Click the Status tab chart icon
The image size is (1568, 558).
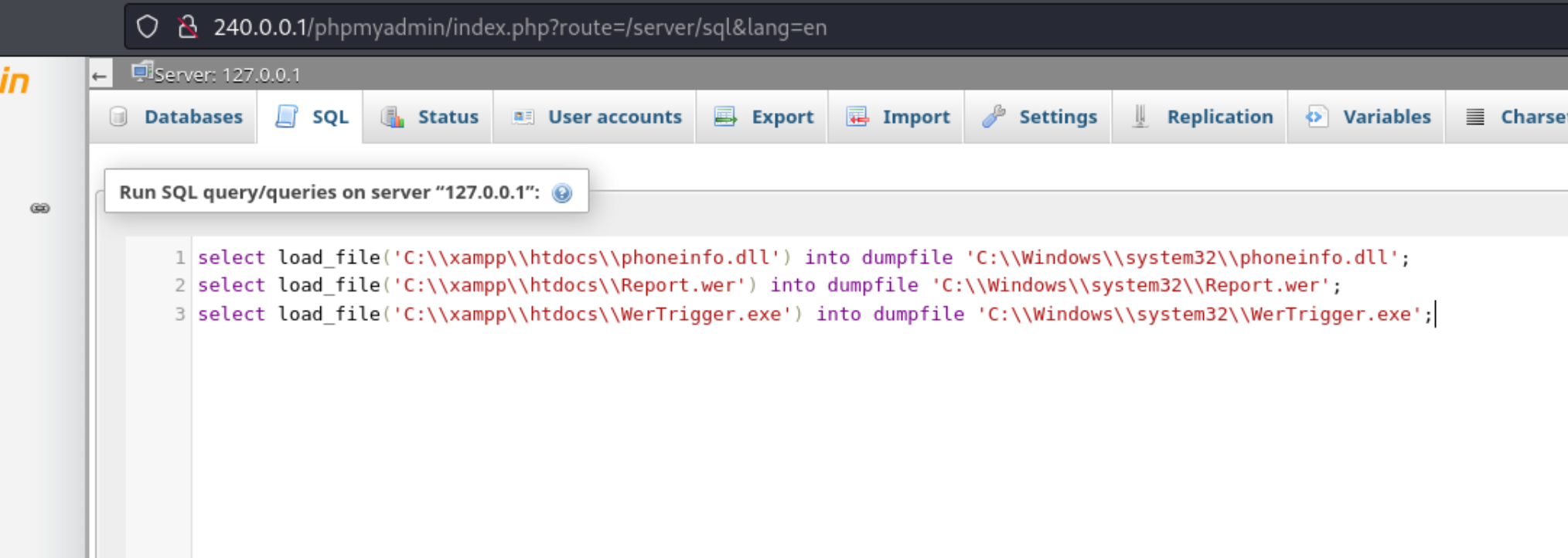pos(393,117)
